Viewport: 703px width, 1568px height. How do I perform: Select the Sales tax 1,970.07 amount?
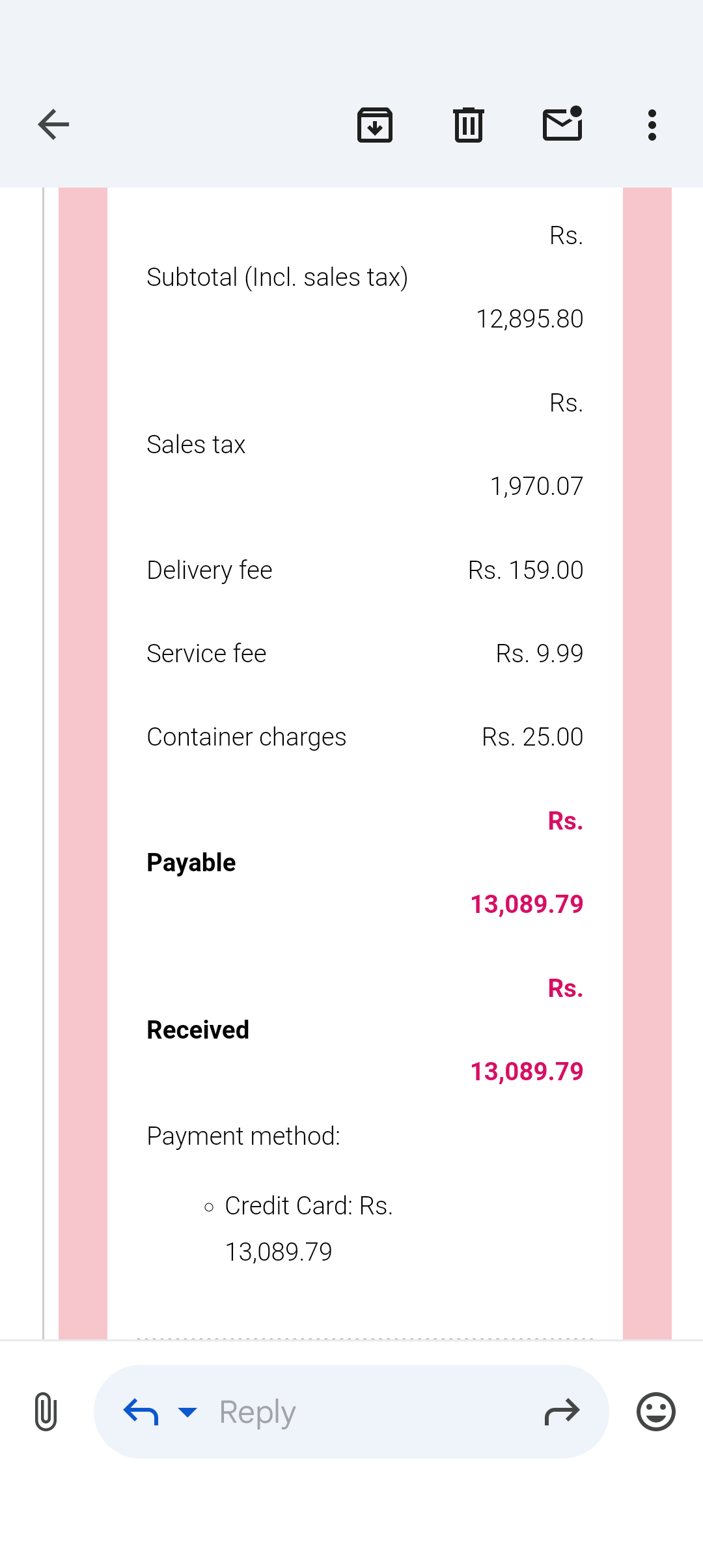point(536,486)
